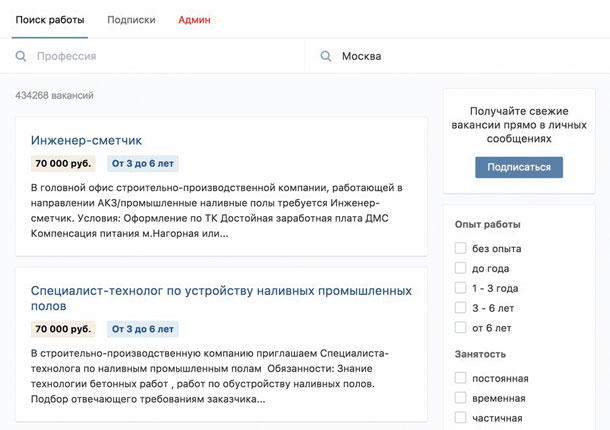This screenshot has height=430, width=610.
Task: Tick the 1 - 3 года checkbox
Action: coord(460,288)
